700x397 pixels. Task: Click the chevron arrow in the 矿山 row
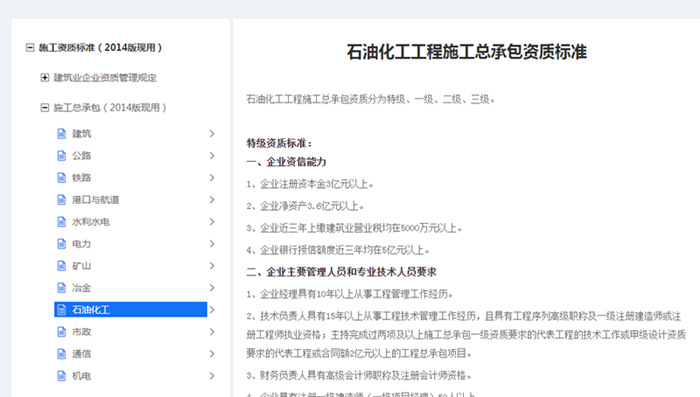click(212, 266)
